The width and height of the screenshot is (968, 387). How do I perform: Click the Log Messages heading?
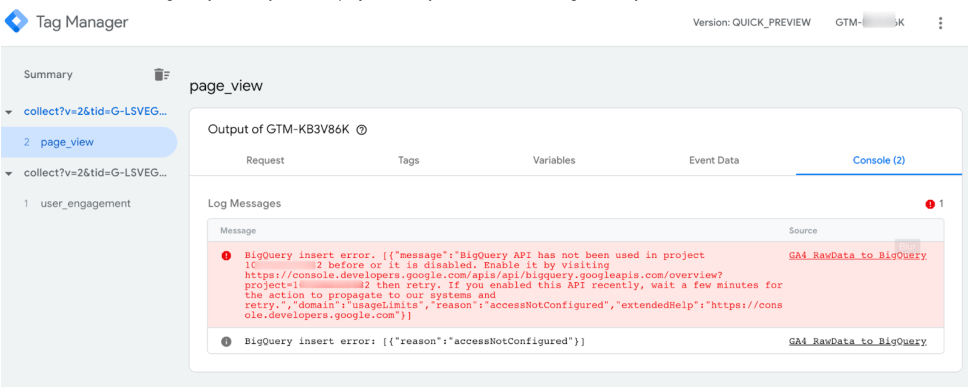(244, 204)
